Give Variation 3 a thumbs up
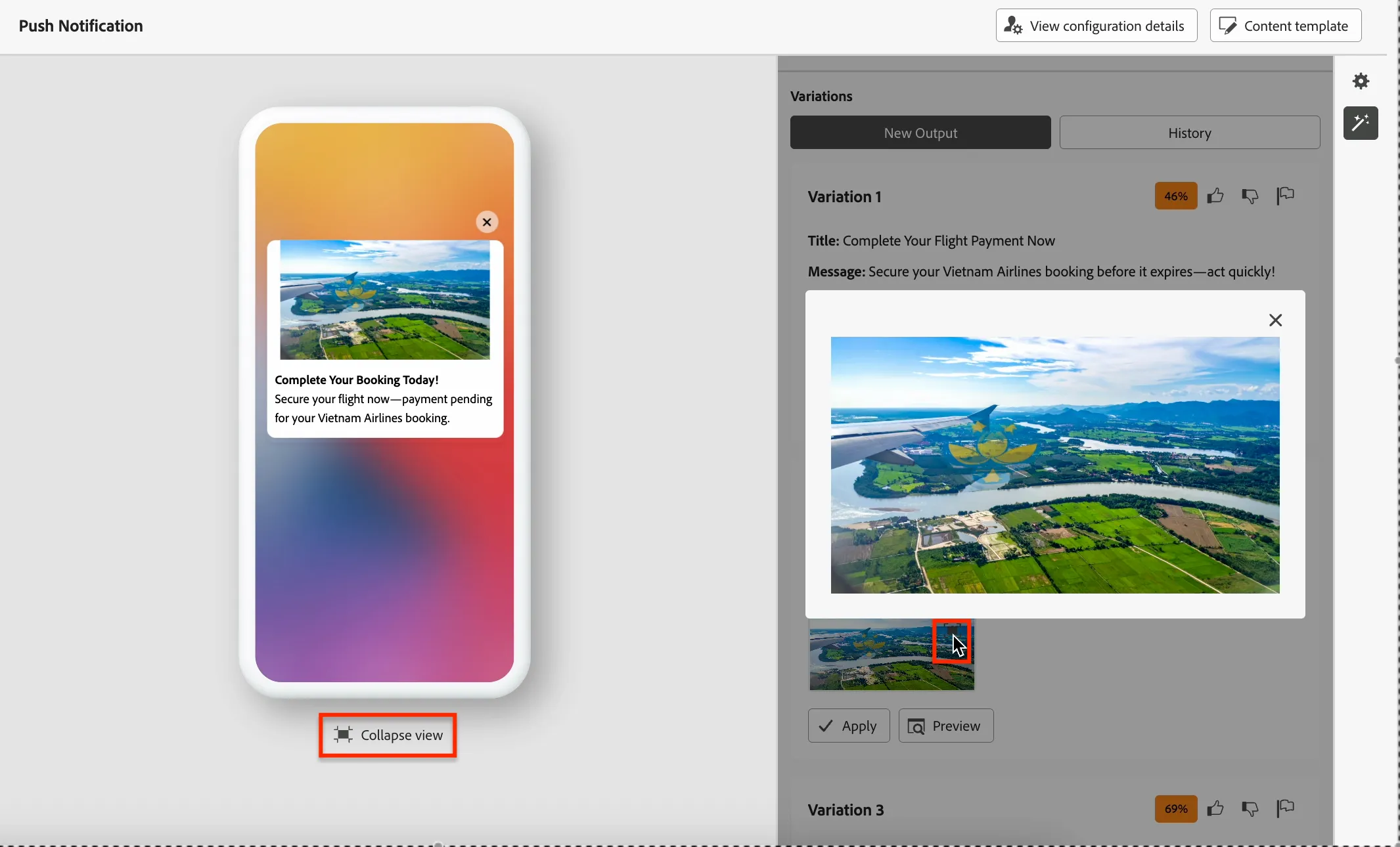 click(x=1215, y=808)
